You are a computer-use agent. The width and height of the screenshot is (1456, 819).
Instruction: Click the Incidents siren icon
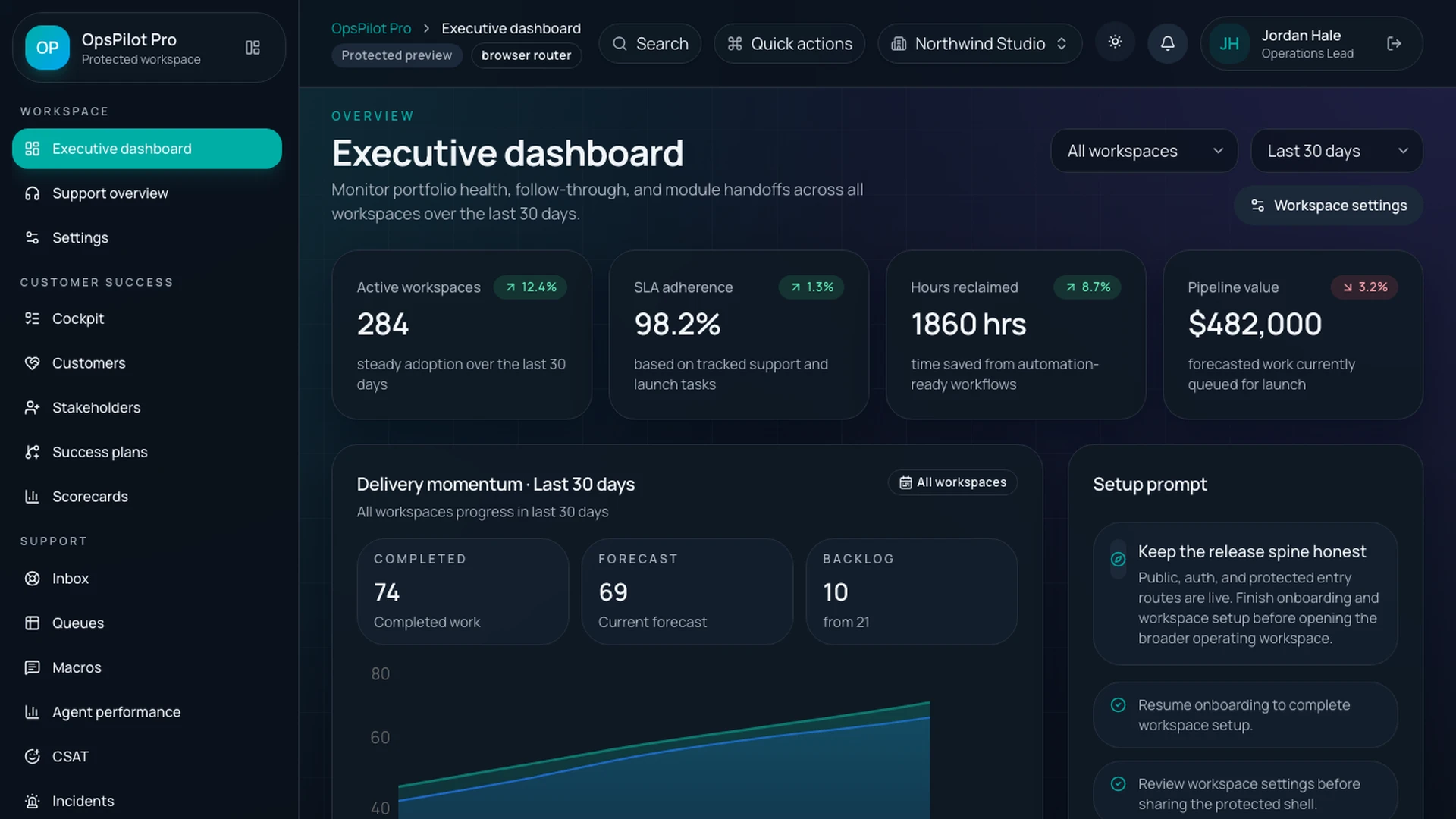coord(32,801)
